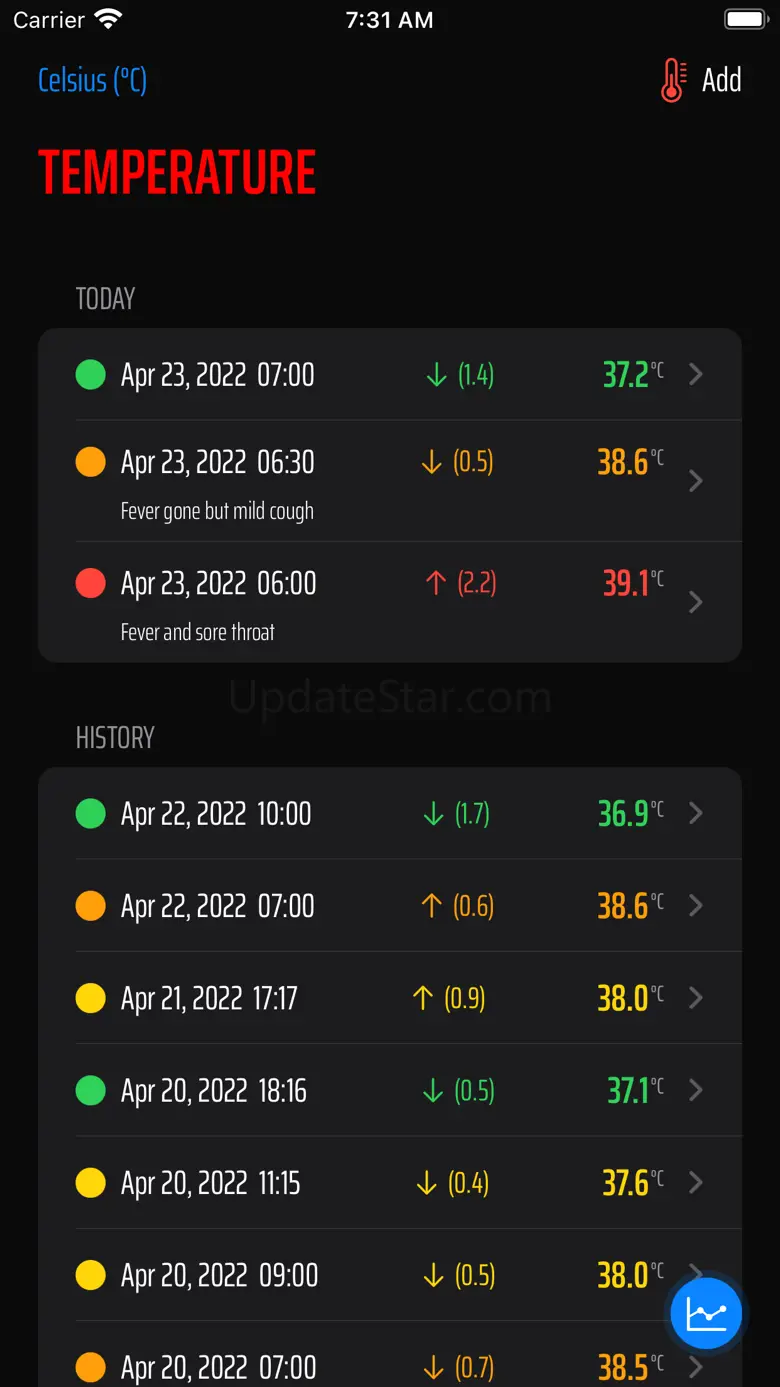
Task: Expand chevron for Apr 22 10:00 entry
Action: 697,813
